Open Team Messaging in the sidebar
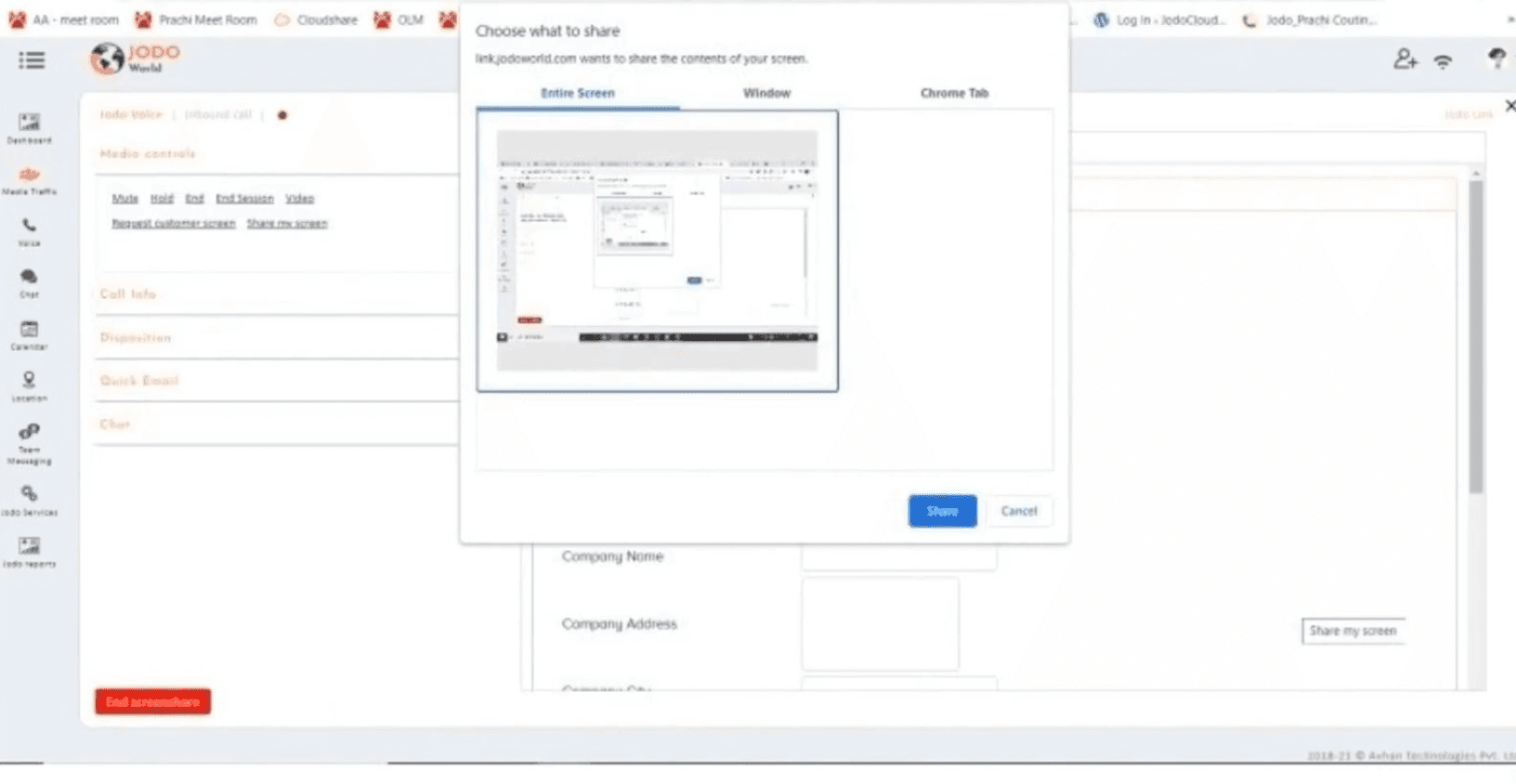The width and height of the screenshot is (1516, 784). point(30,444)
